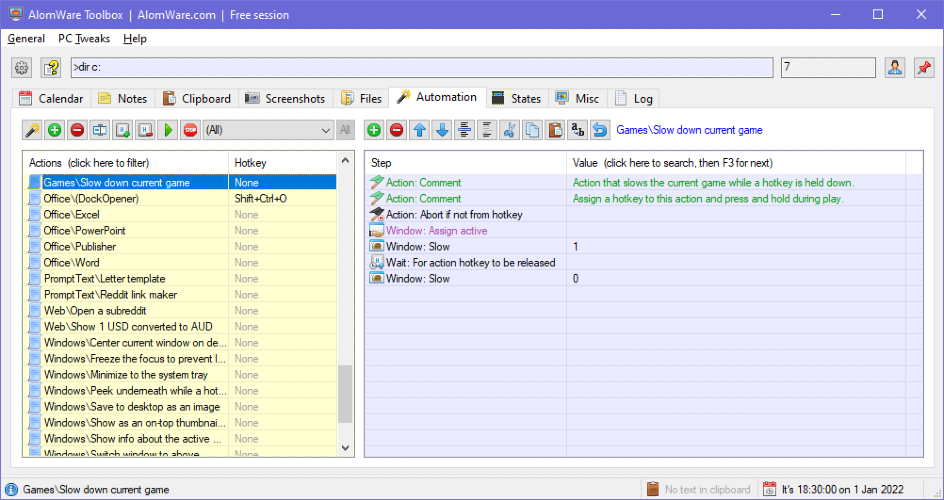Viewport: 944px width, 500px height.
Task: Open the settings gear button
Action: click(x=22, y=68)
